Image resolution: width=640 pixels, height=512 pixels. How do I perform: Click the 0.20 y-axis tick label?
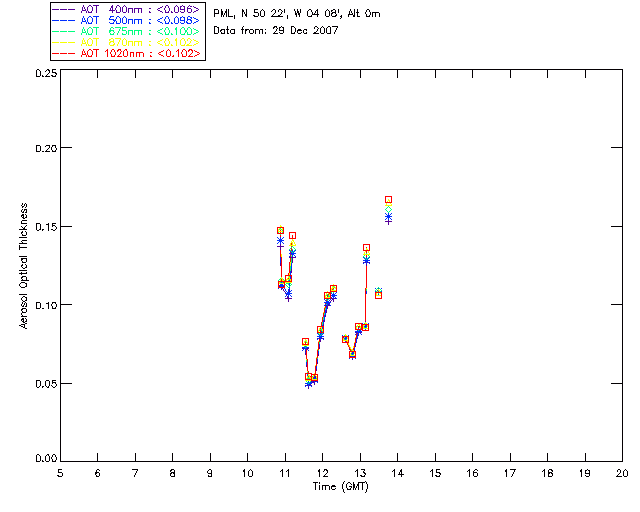tap(46, 148)
